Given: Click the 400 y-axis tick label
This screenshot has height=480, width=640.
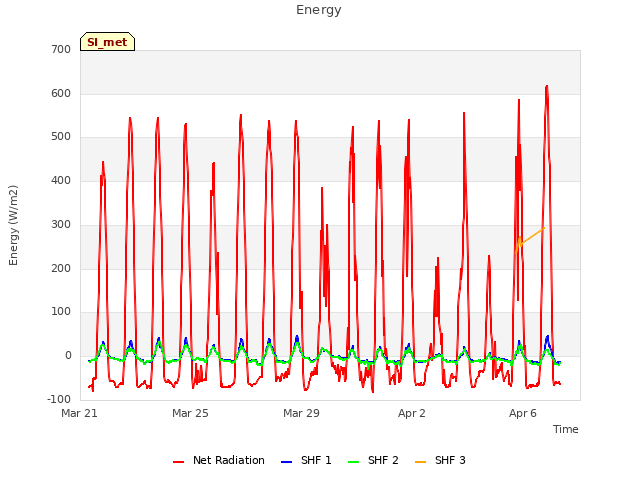Looking at the screenshot, I should click(61, 180).
